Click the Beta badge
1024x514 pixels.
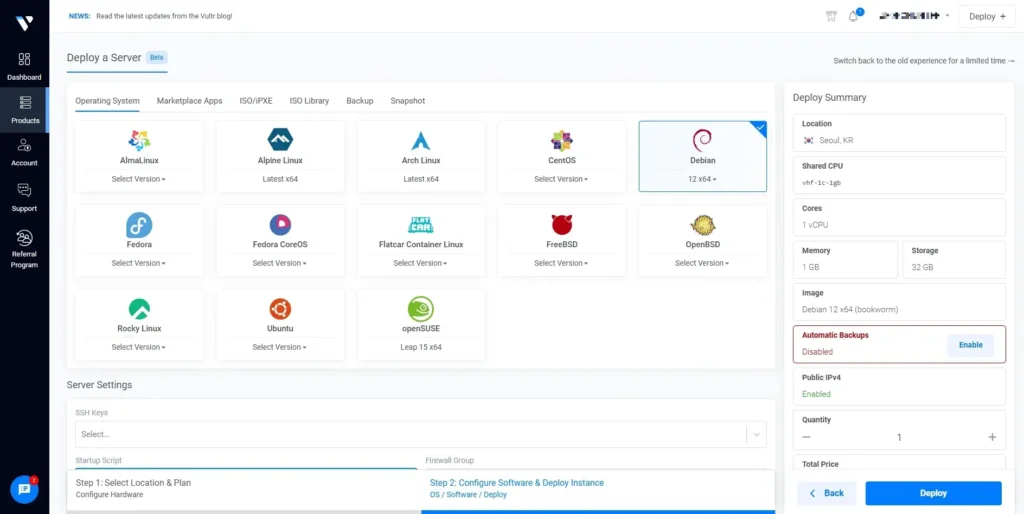(157, 57)
